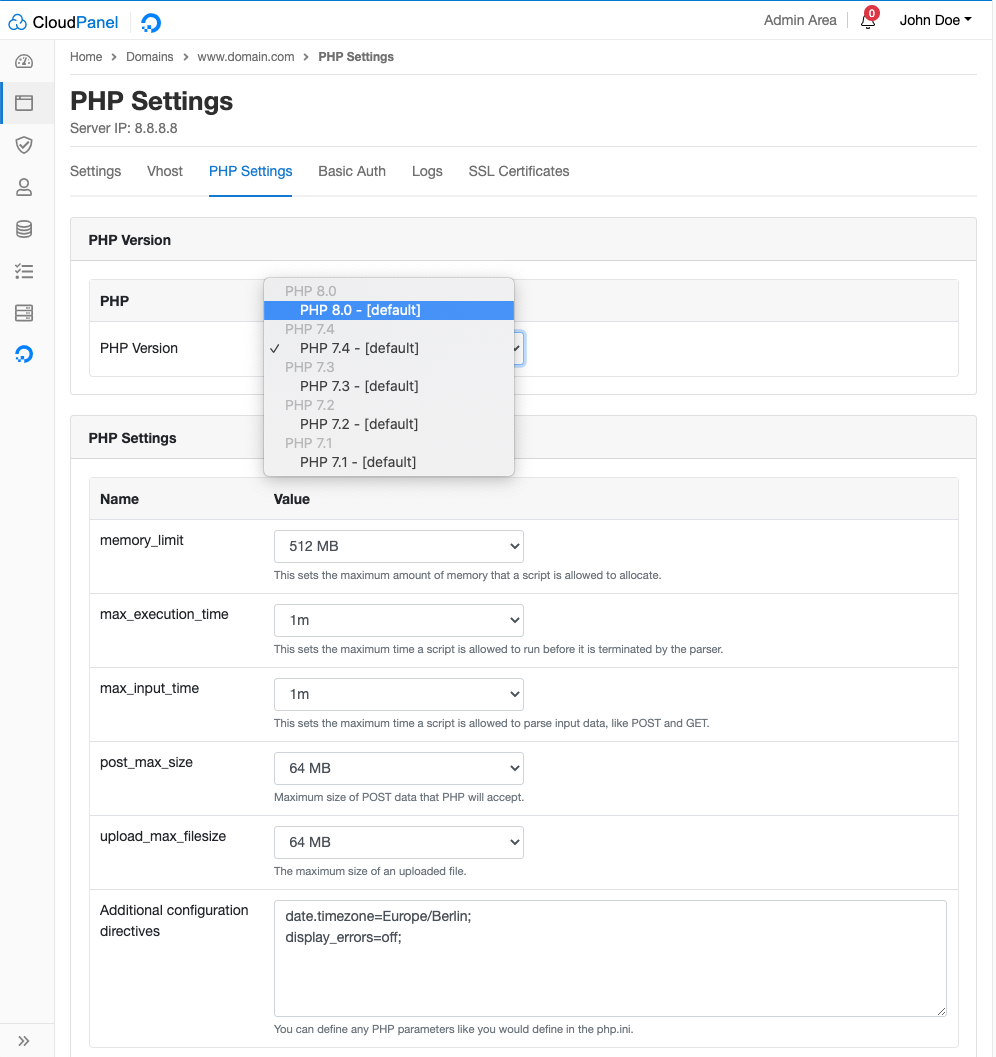Open the notifications bell
Screen dimensions: 996x1057
pos(868,21)
